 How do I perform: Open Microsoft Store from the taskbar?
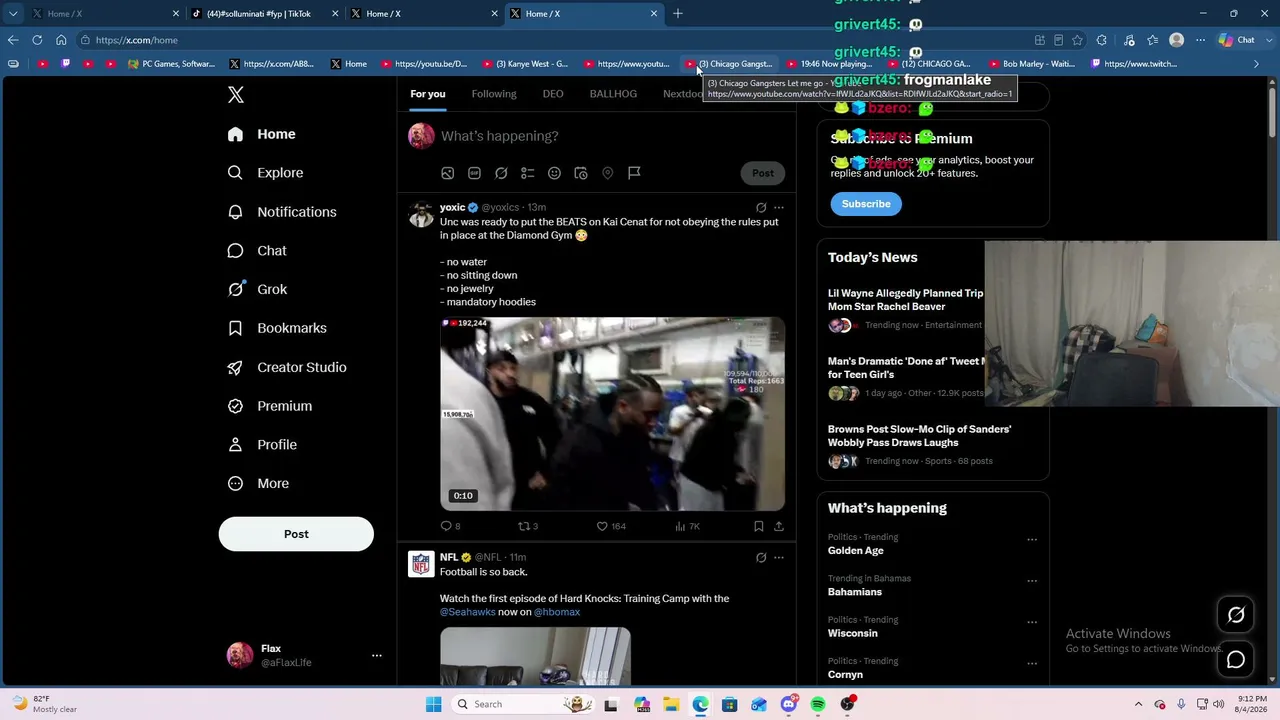730,704
